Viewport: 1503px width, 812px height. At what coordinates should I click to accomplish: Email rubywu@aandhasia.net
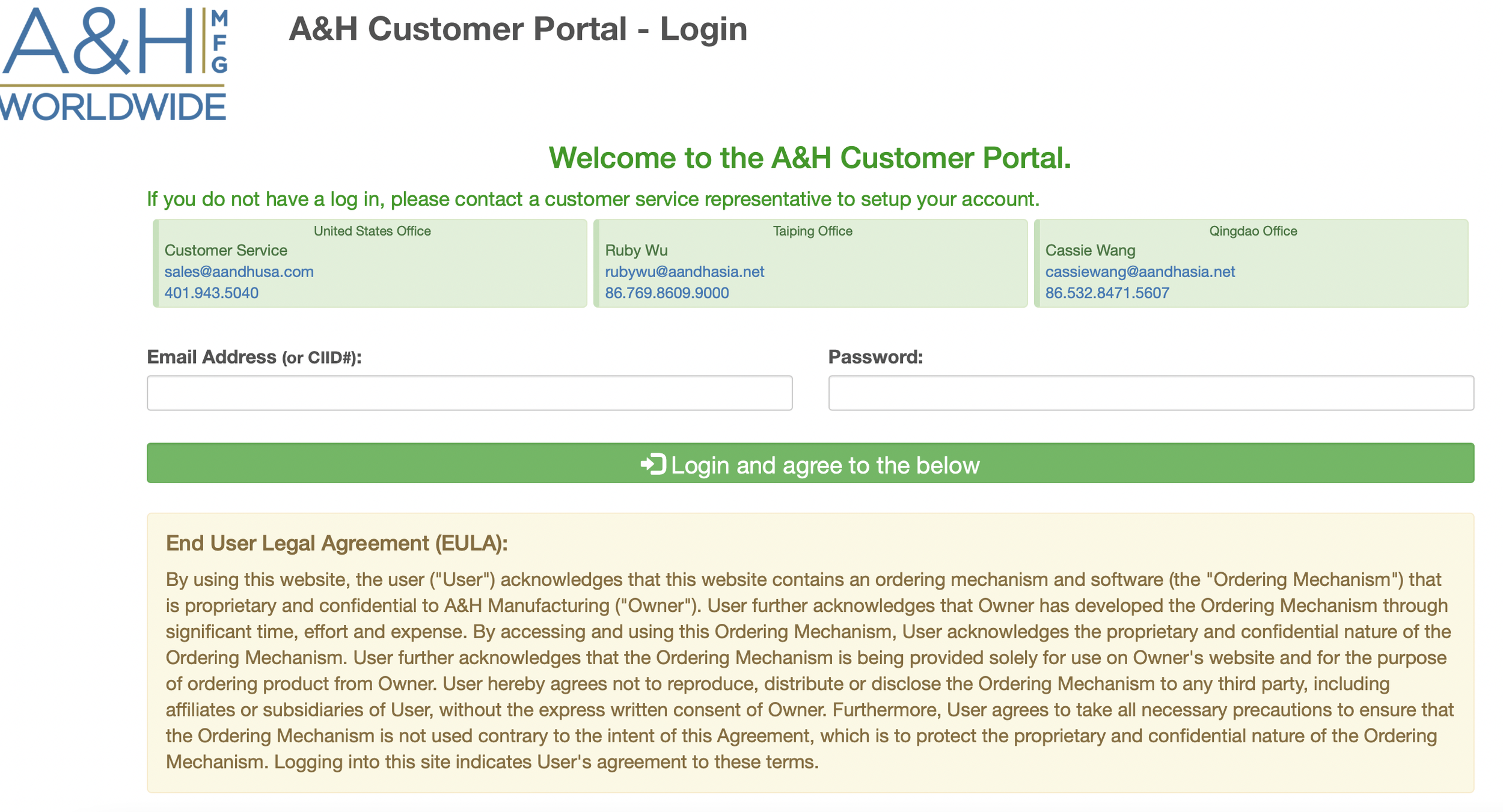pos(685,272)
